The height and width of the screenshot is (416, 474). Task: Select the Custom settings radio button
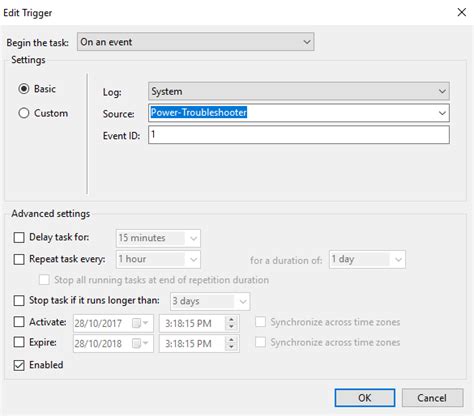point(24,113)
